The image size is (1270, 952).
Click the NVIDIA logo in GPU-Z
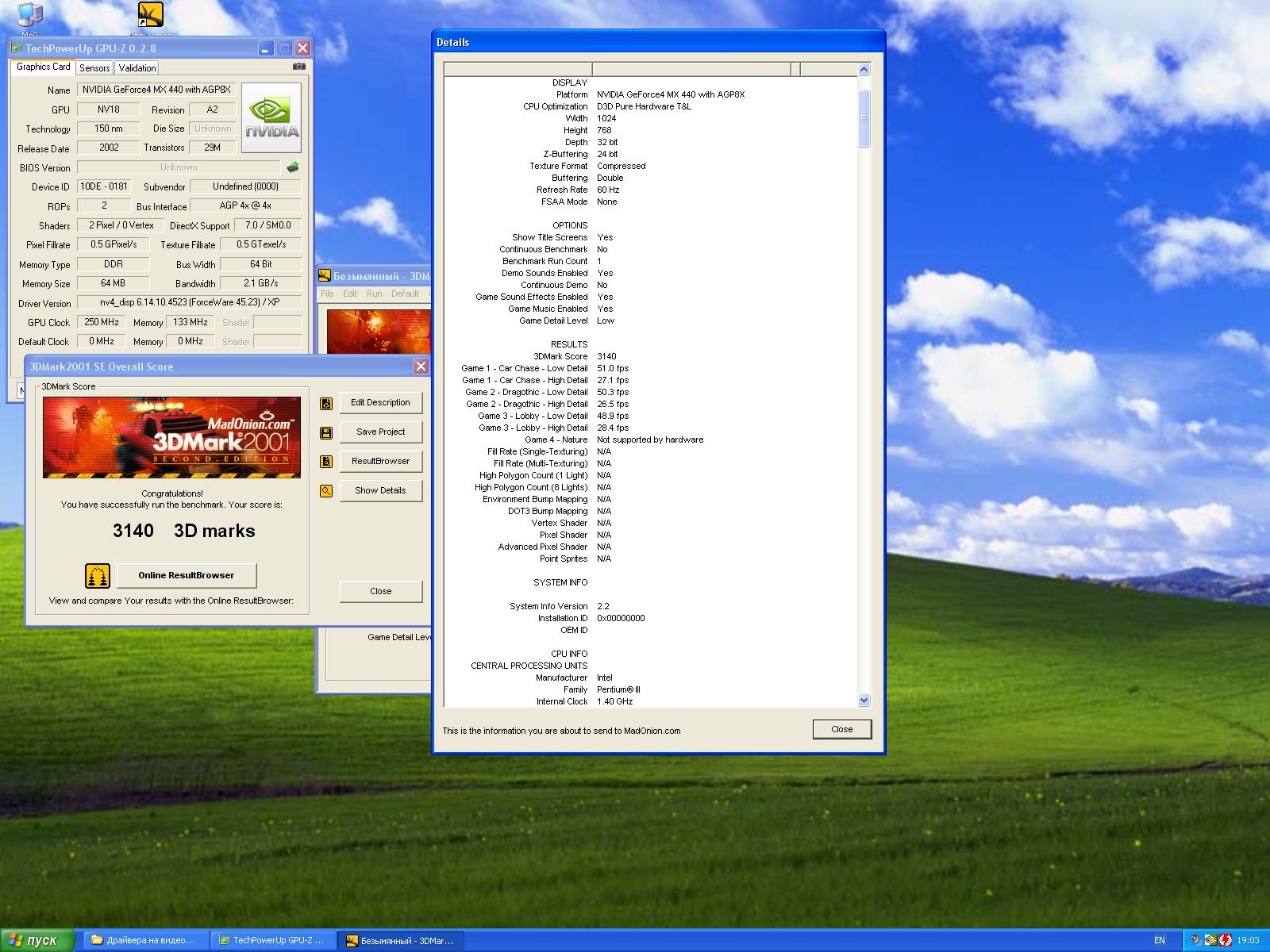(x=271, y=117)
